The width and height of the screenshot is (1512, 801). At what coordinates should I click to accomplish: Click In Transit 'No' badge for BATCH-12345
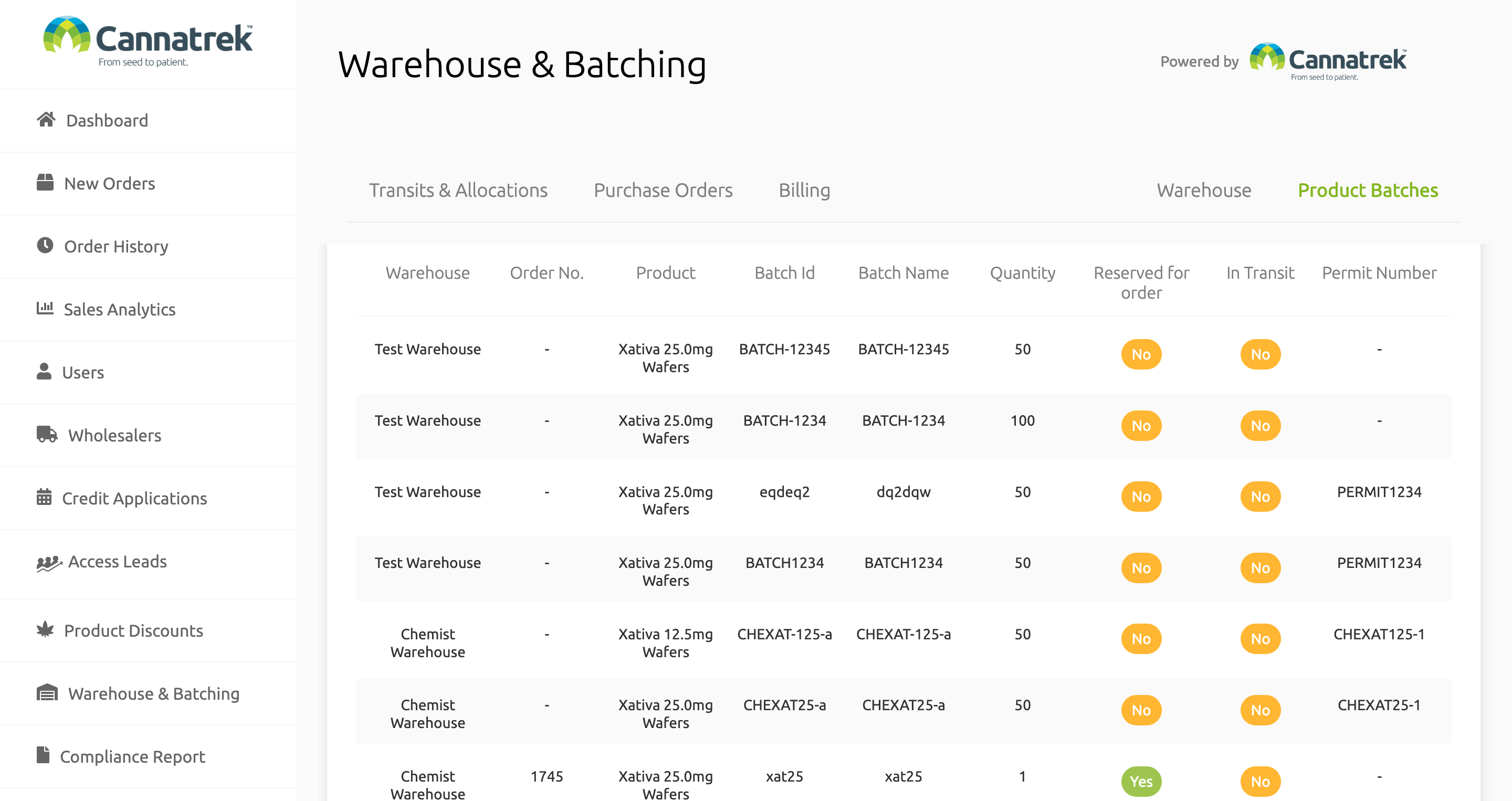point(1260,354)
